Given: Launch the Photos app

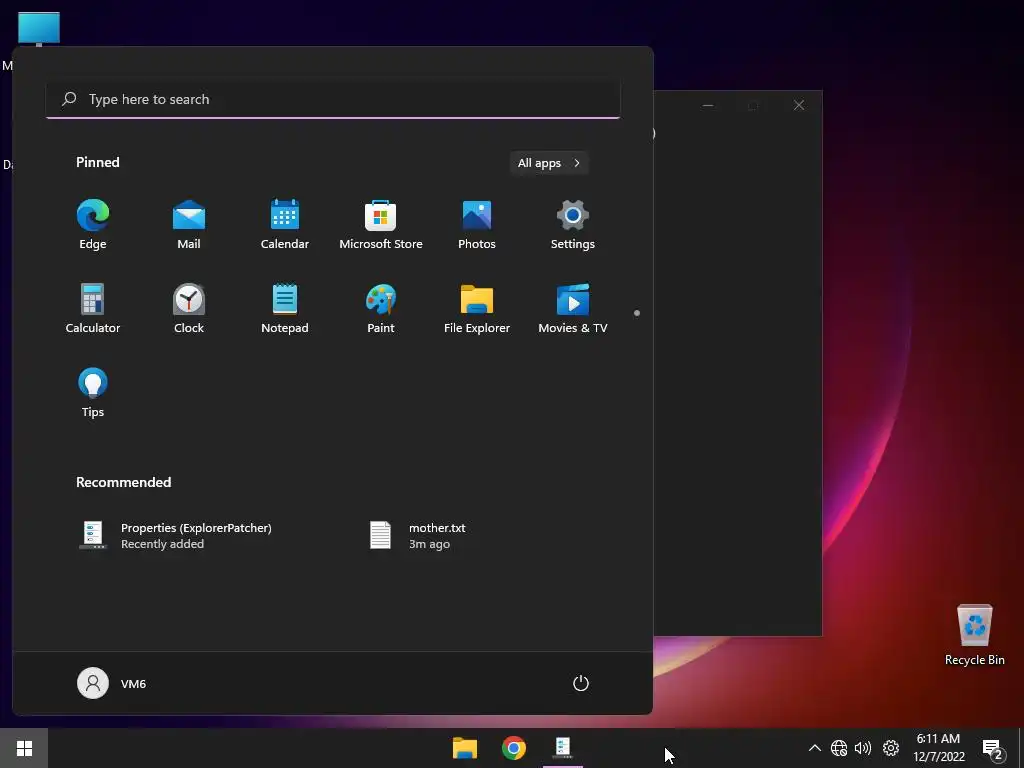Looking at the screenshot, I should pos(477,225).
